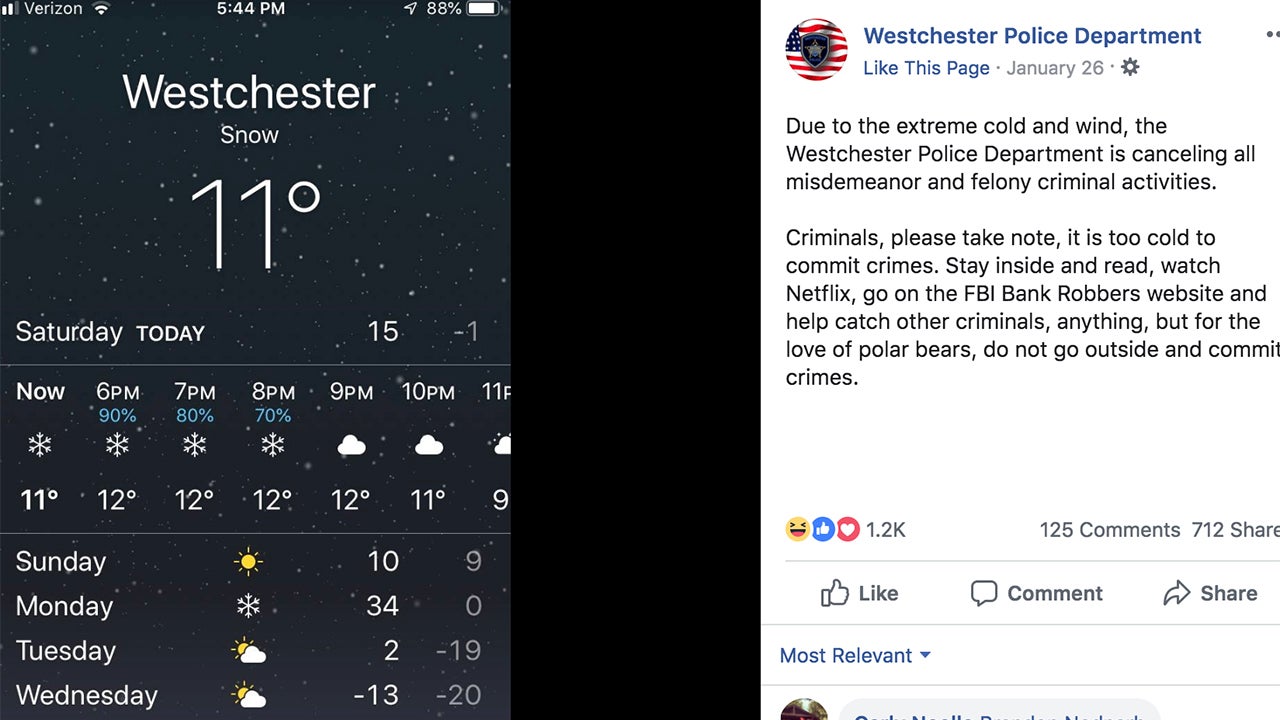This screenshot has height=720, width=1280.
Task: Open the Westchester Police Department page name
Action: 1032,35
